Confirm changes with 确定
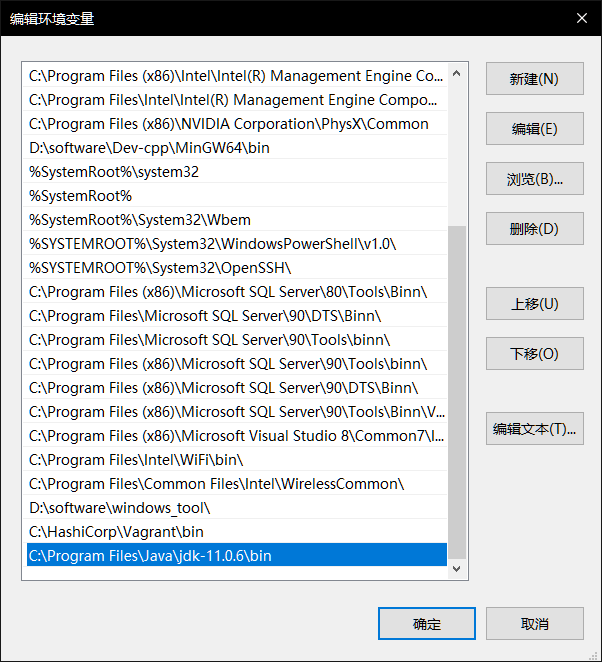This screenshot has height=662, width=602. pyautogui.click(x=427, y=624)
